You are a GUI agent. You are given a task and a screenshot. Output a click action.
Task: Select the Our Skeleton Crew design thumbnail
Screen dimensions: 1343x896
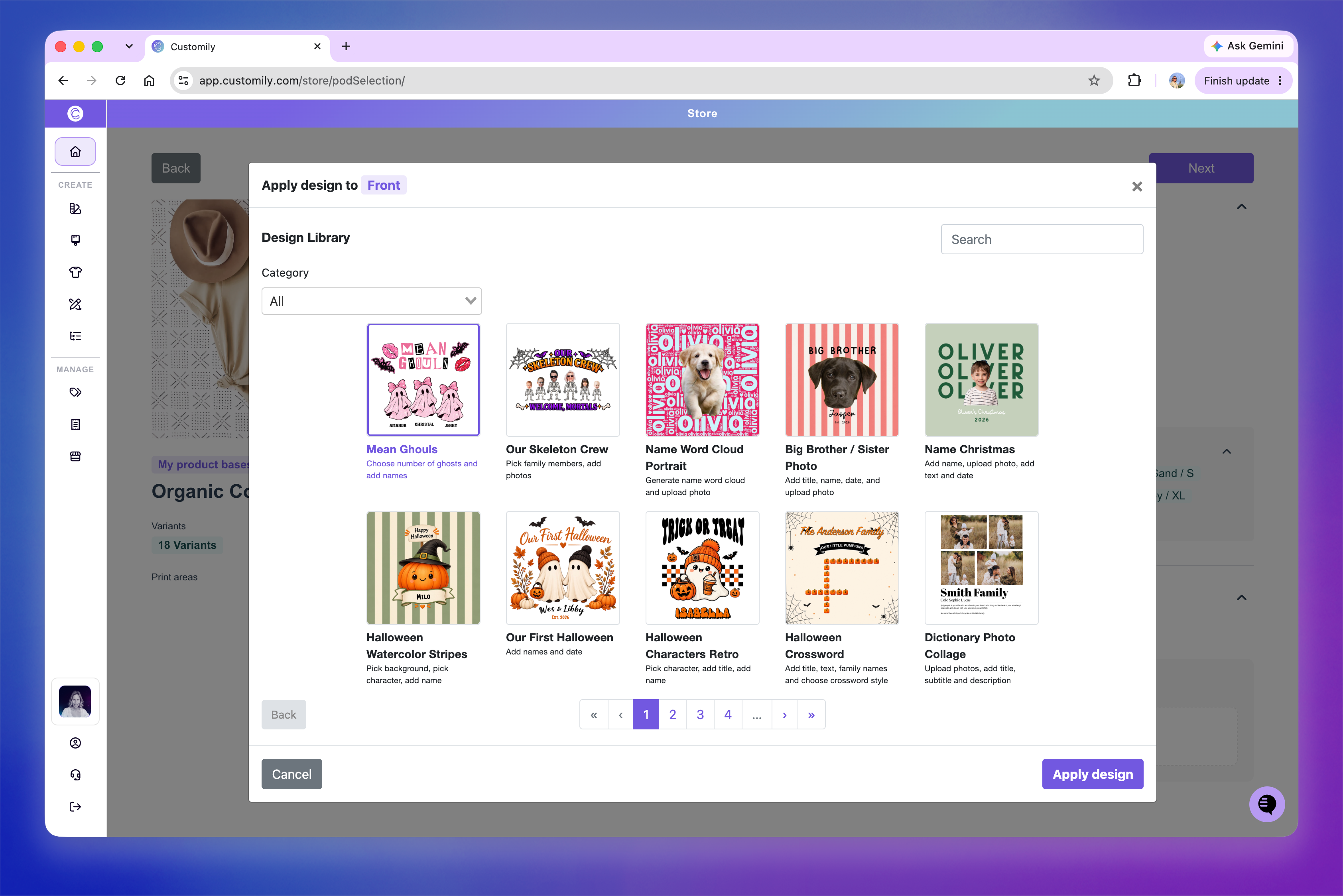pyautogui.click(x=563, y=380)
